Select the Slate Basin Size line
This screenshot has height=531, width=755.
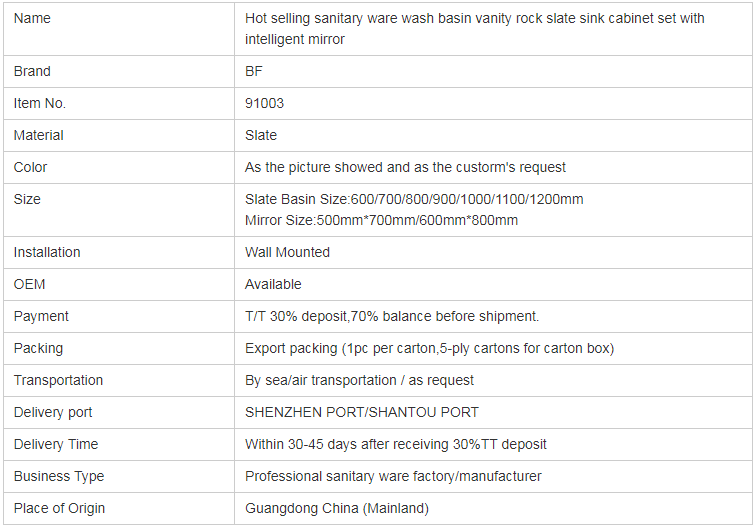pos(414,199)
